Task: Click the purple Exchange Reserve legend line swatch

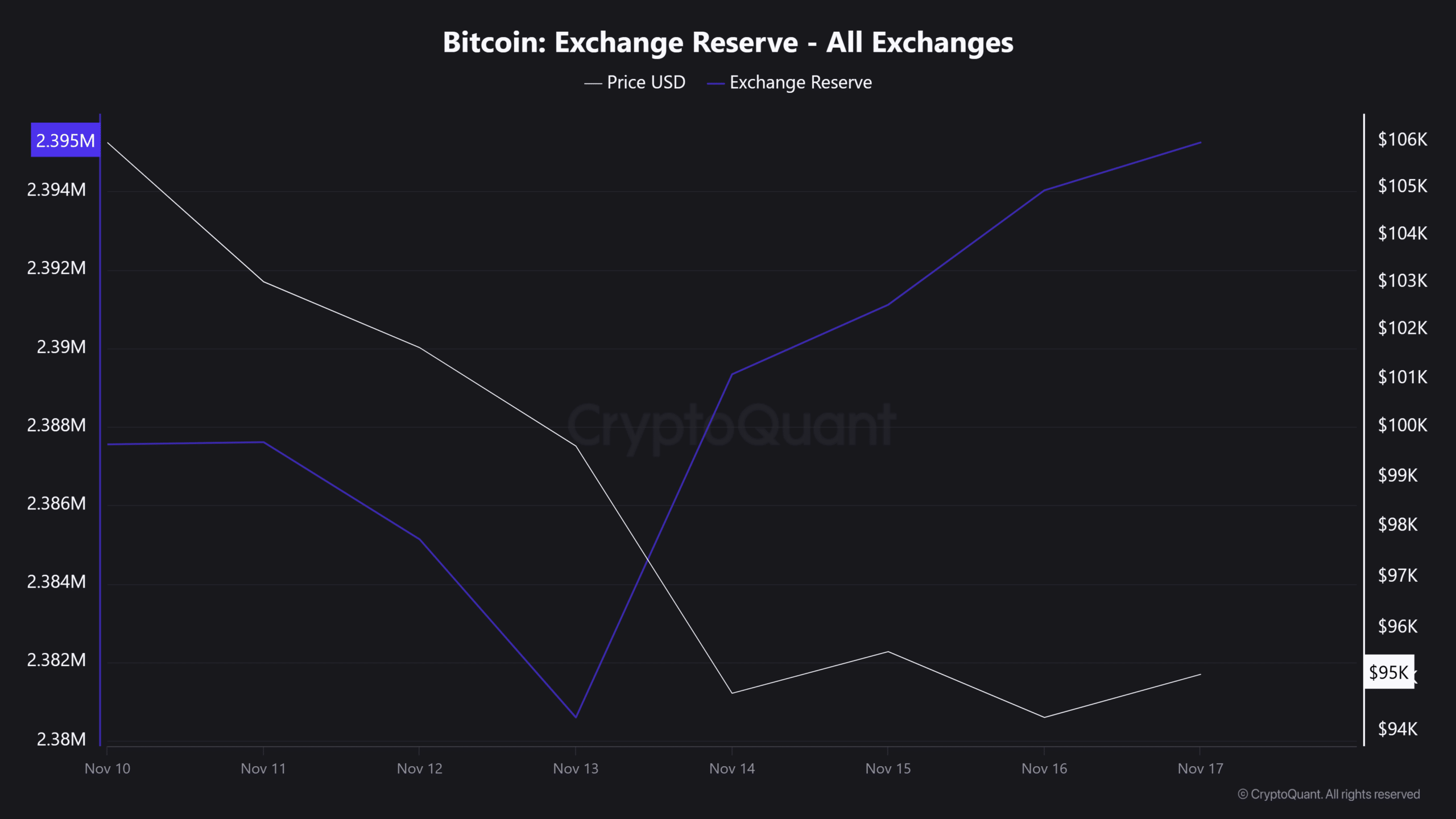Action: [715, 84]
